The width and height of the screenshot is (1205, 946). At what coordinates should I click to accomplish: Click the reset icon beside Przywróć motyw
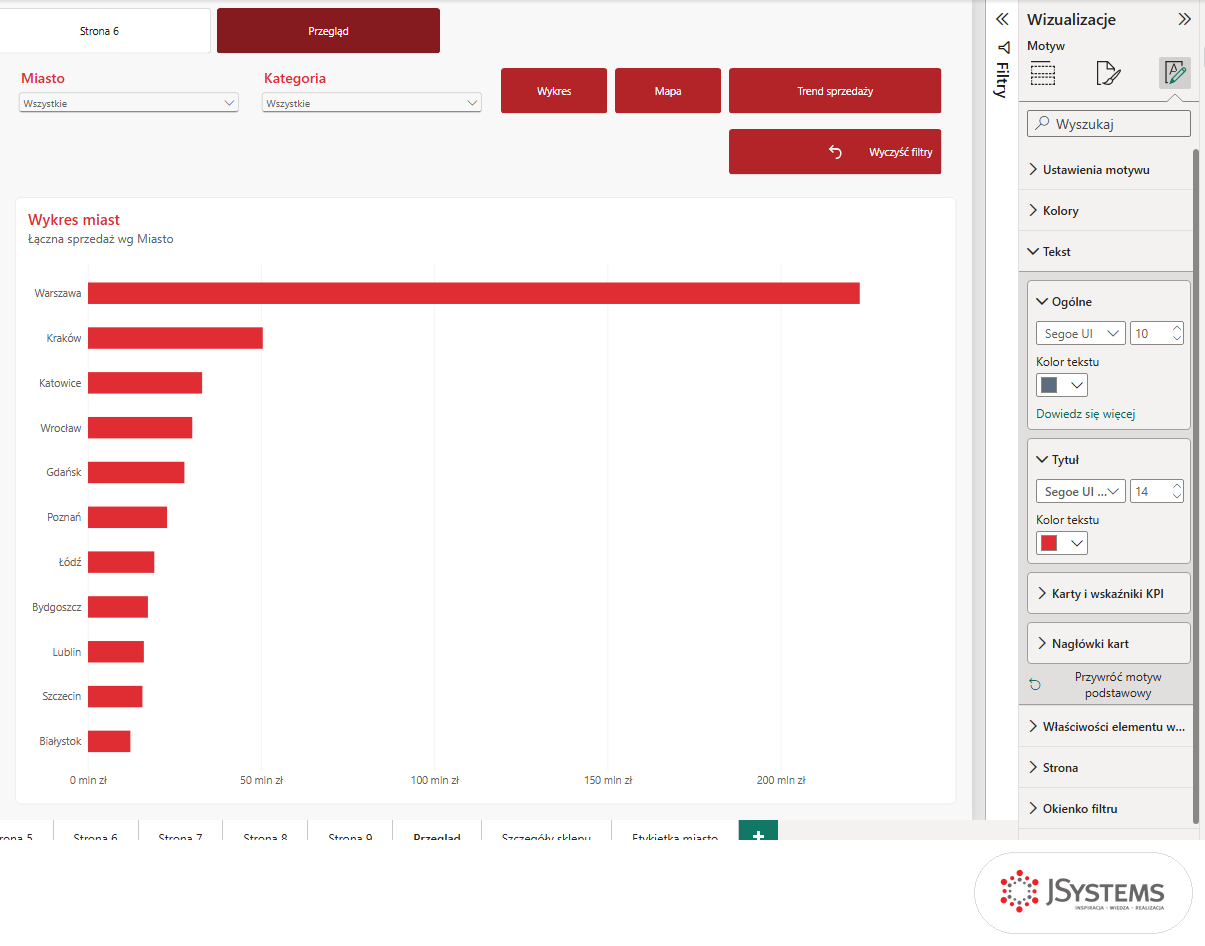[1035, 685]
